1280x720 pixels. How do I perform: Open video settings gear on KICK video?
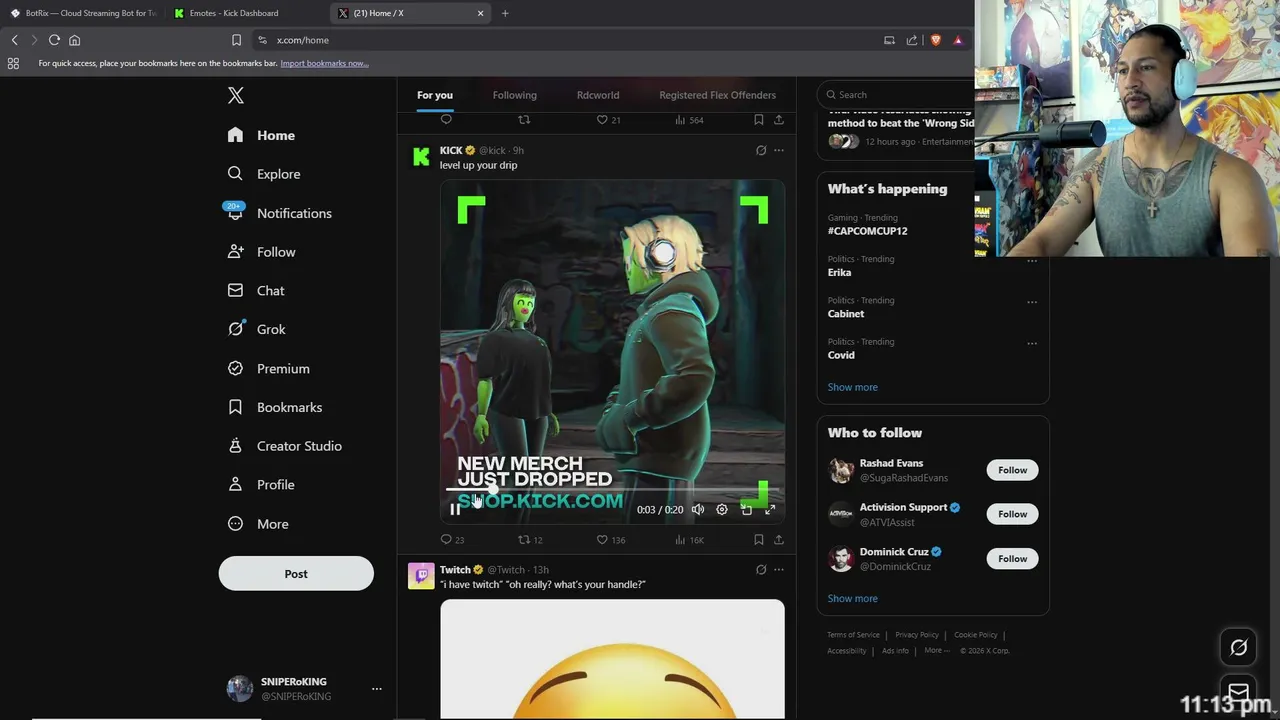(x=722, y=509)
